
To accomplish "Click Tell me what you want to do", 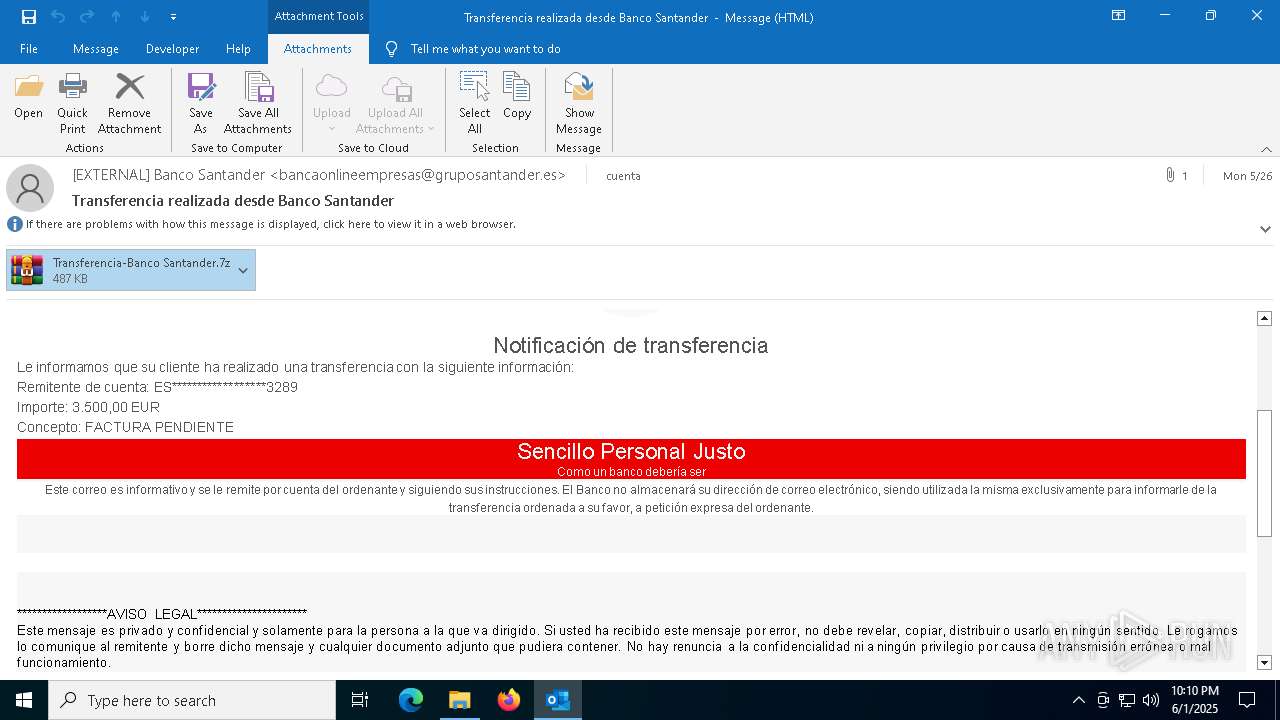I will point(485,49).
